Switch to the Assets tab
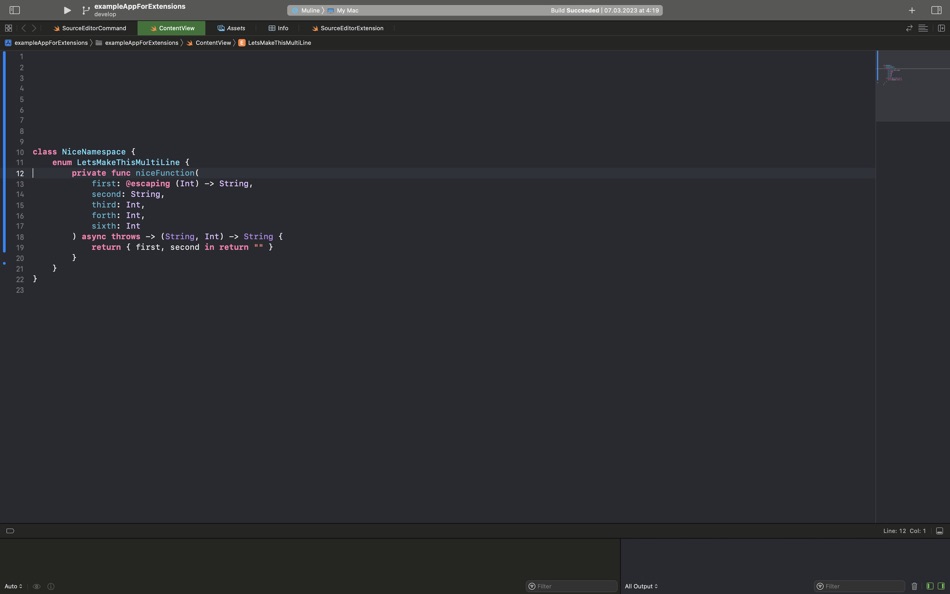The width and height of the screenshot is (950, 594). pyautogui.click(x=231, y=28)
